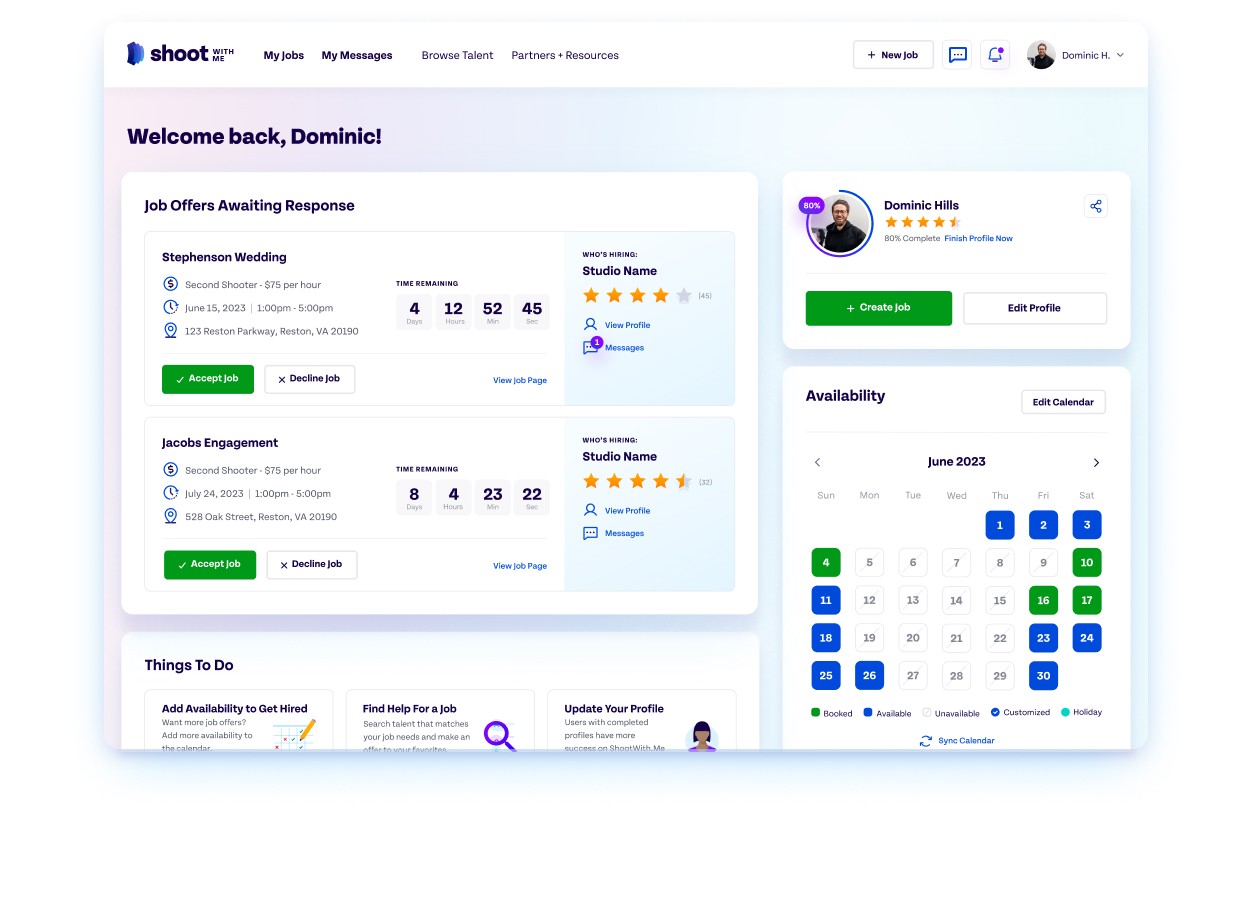Click the 80% profile completion ring badge
This screenshot has width=1250, height=900.
811,206
